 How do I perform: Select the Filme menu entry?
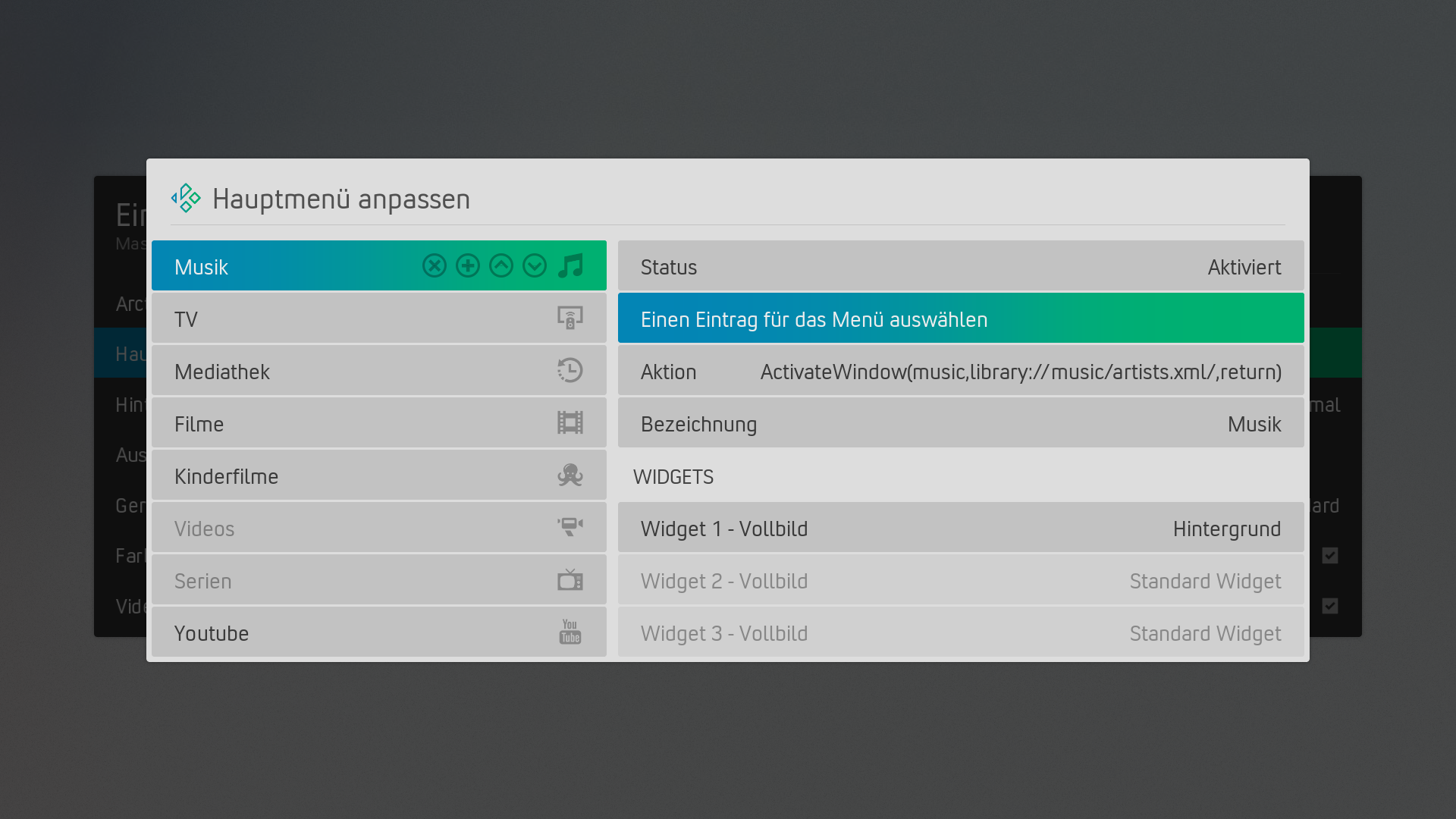(x=379, y=422)
